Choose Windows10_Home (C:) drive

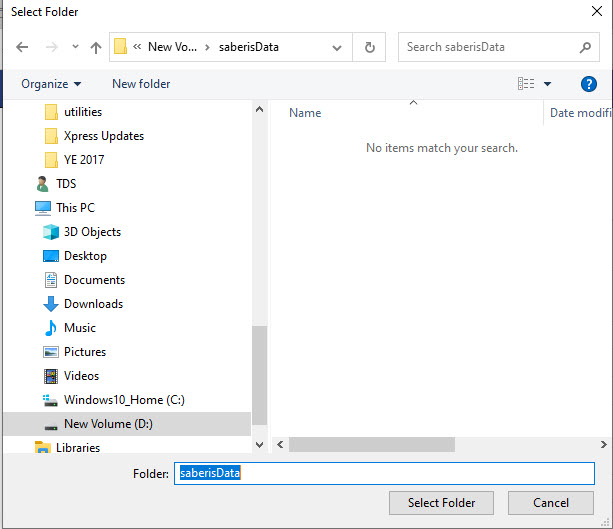click(124, 400)
